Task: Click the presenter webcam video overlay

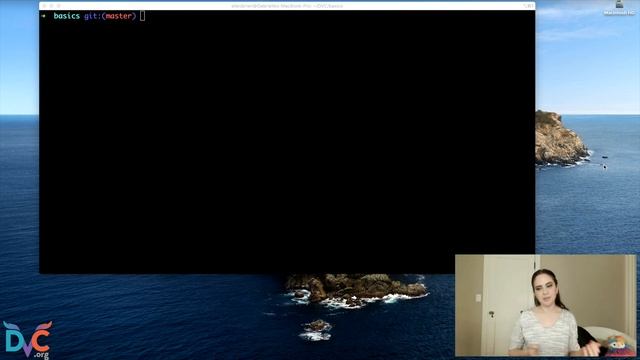Action: tap(545, 305)
